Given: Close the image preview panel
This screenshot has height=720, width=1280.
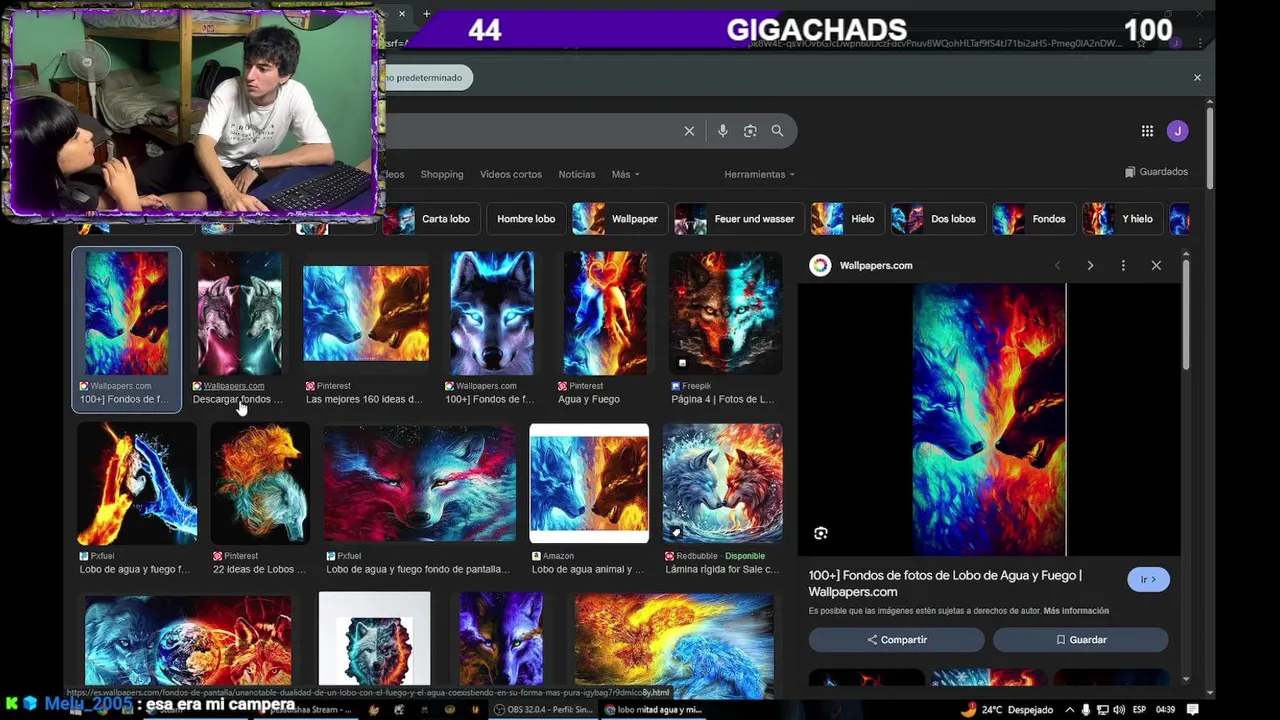Looking at the screenshot, I should (1156, 265).
